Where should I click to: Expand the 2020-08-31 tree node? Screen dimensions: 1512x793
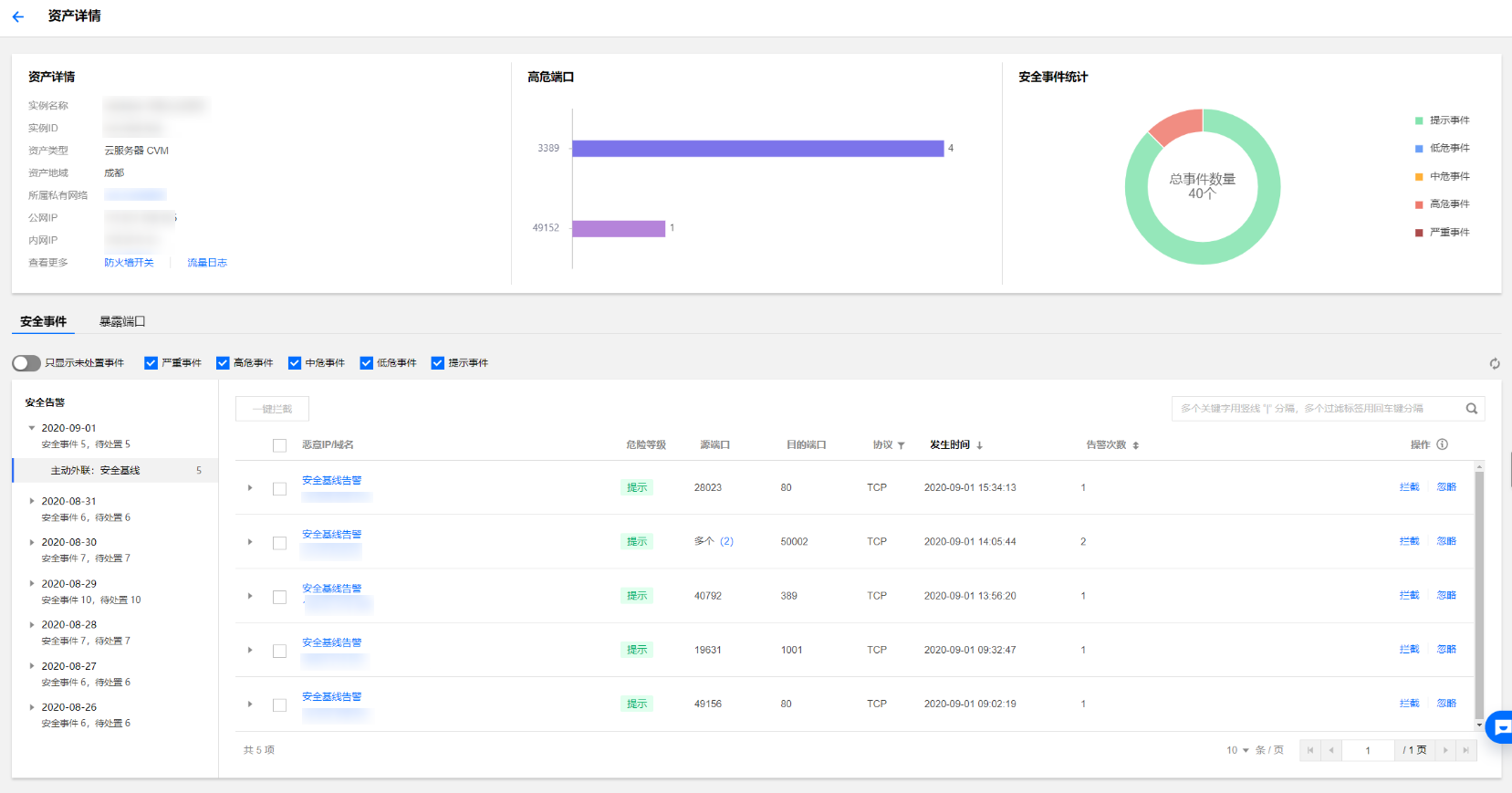(x=32, y=501)
